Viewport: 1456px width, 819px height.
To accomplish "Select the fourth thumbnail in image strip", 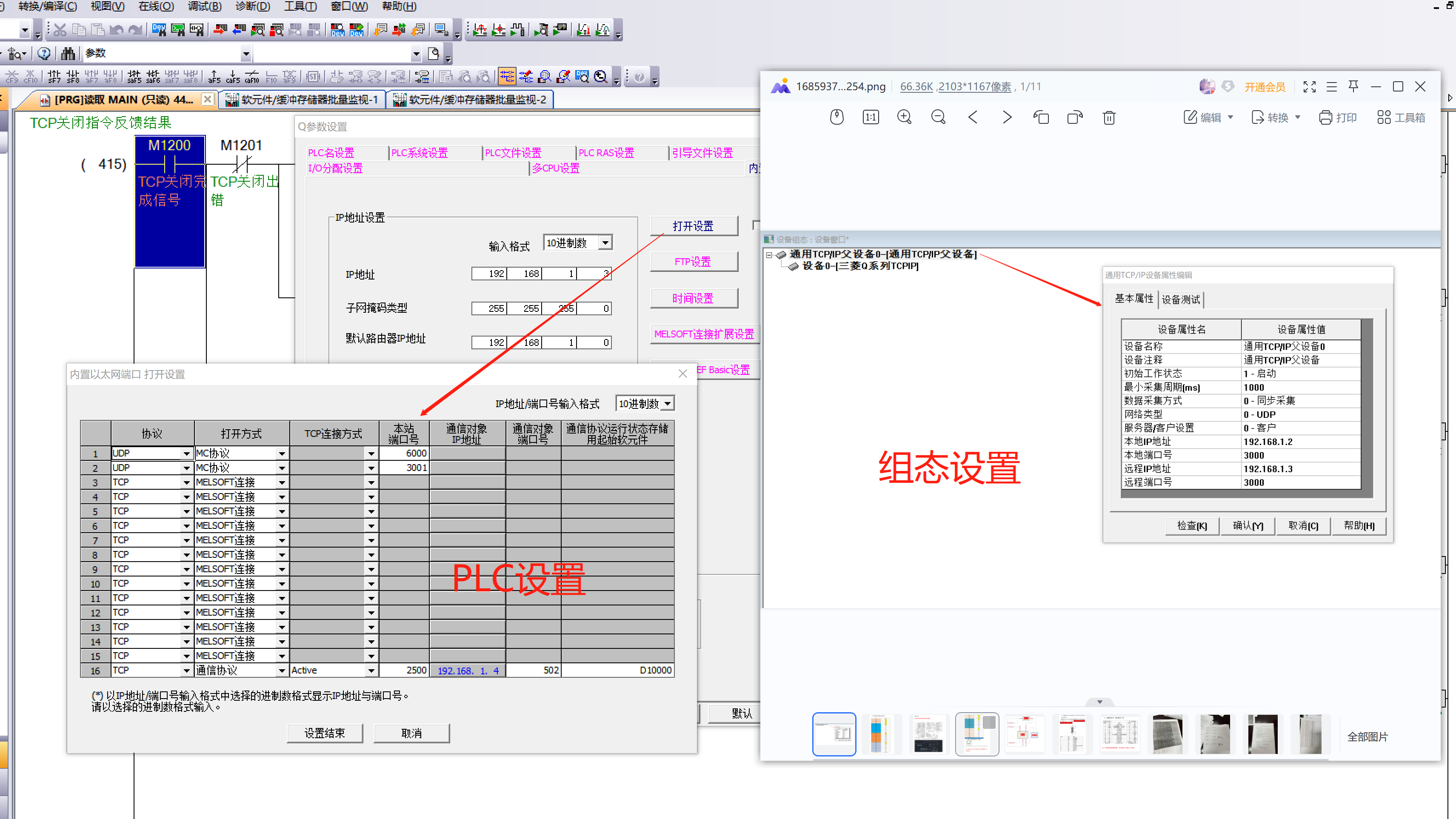I will [x=977, y=734].
